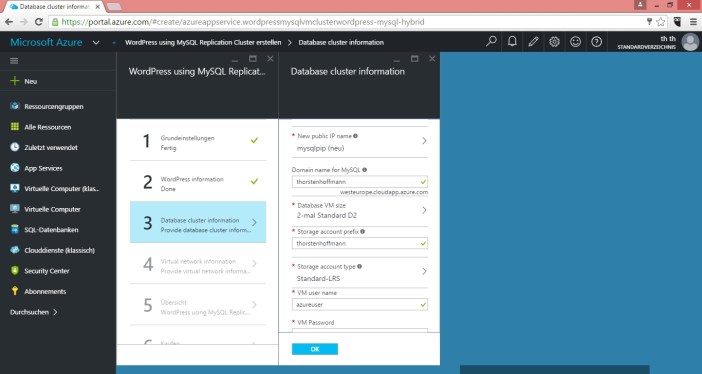This screenshot has width=702, height=374.
Task: Click mysqlpip (neu) value
Action: tap(320, 148)
